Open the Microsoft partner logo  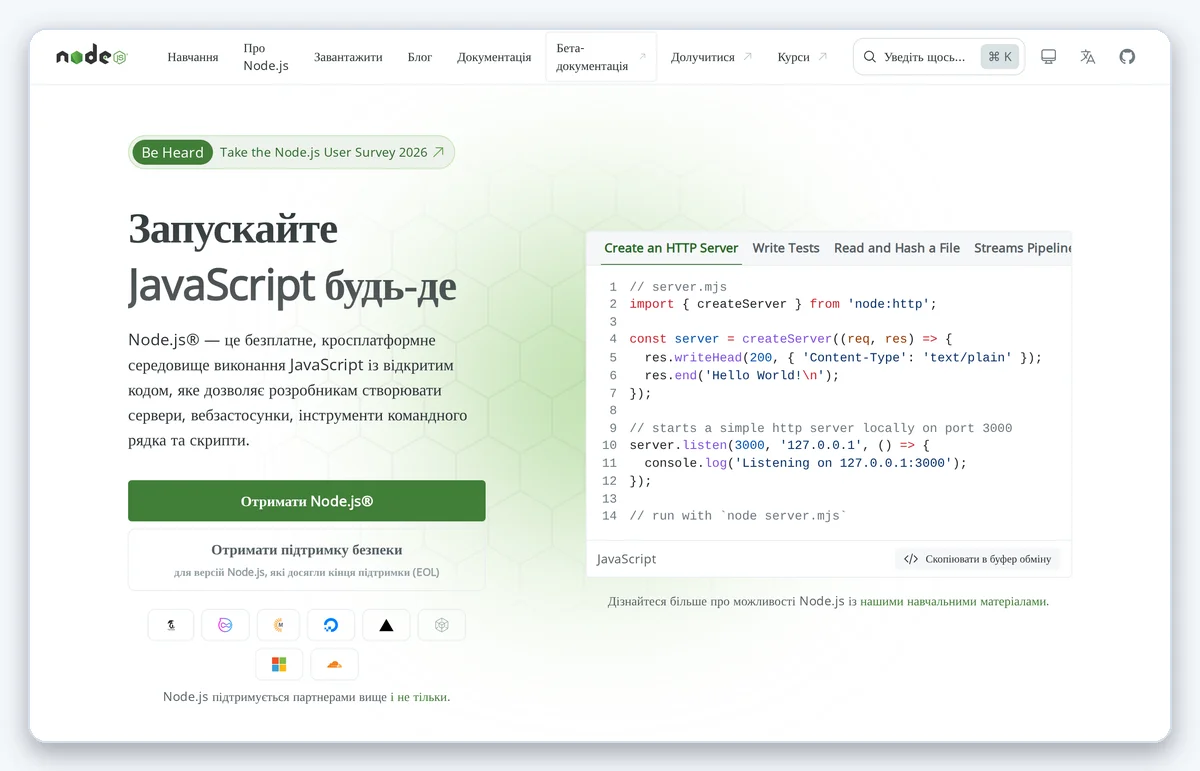[279, 664]
